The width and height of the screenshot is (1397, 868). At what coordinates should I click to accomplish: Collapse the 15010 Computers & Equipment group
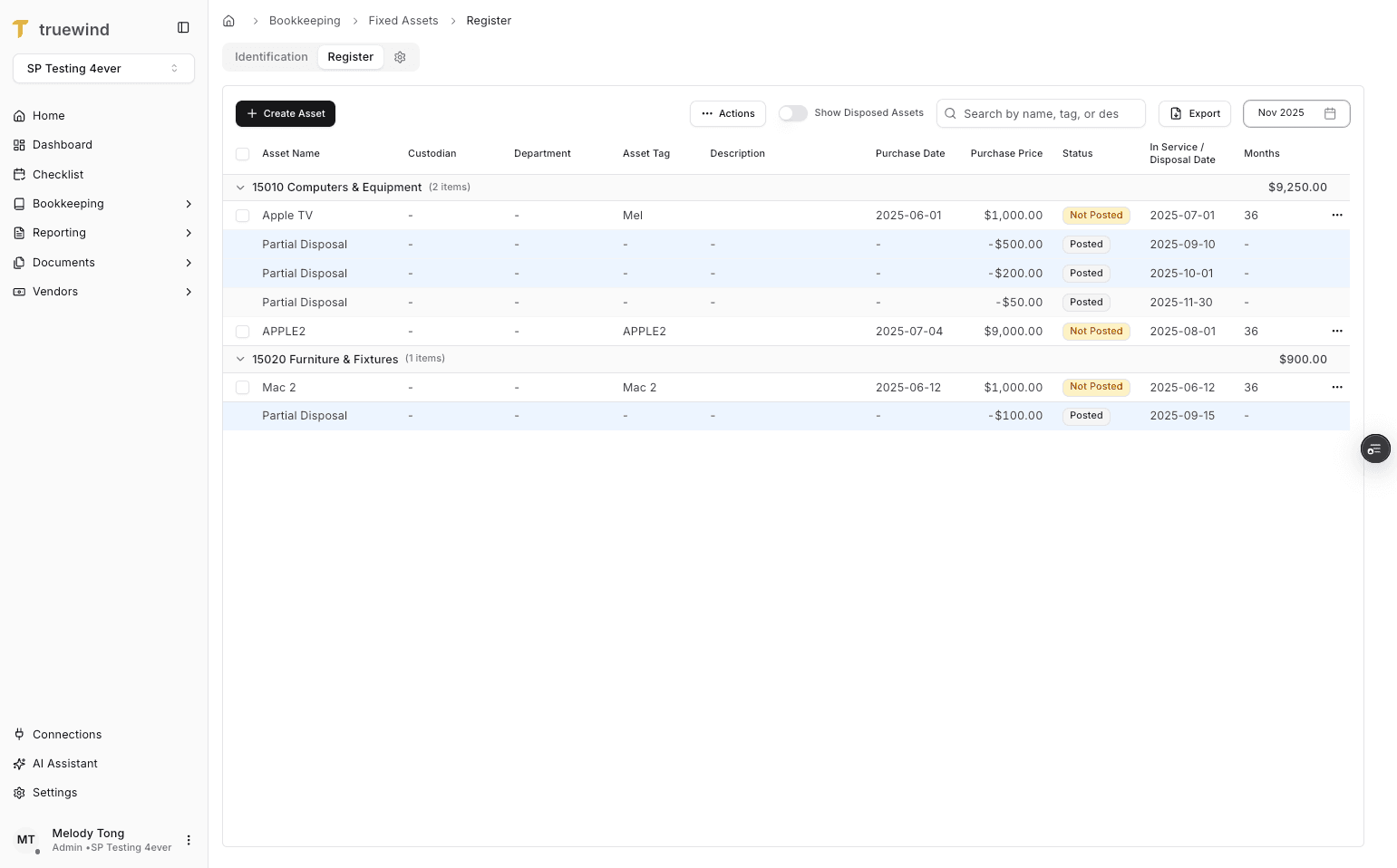[240, 188]
